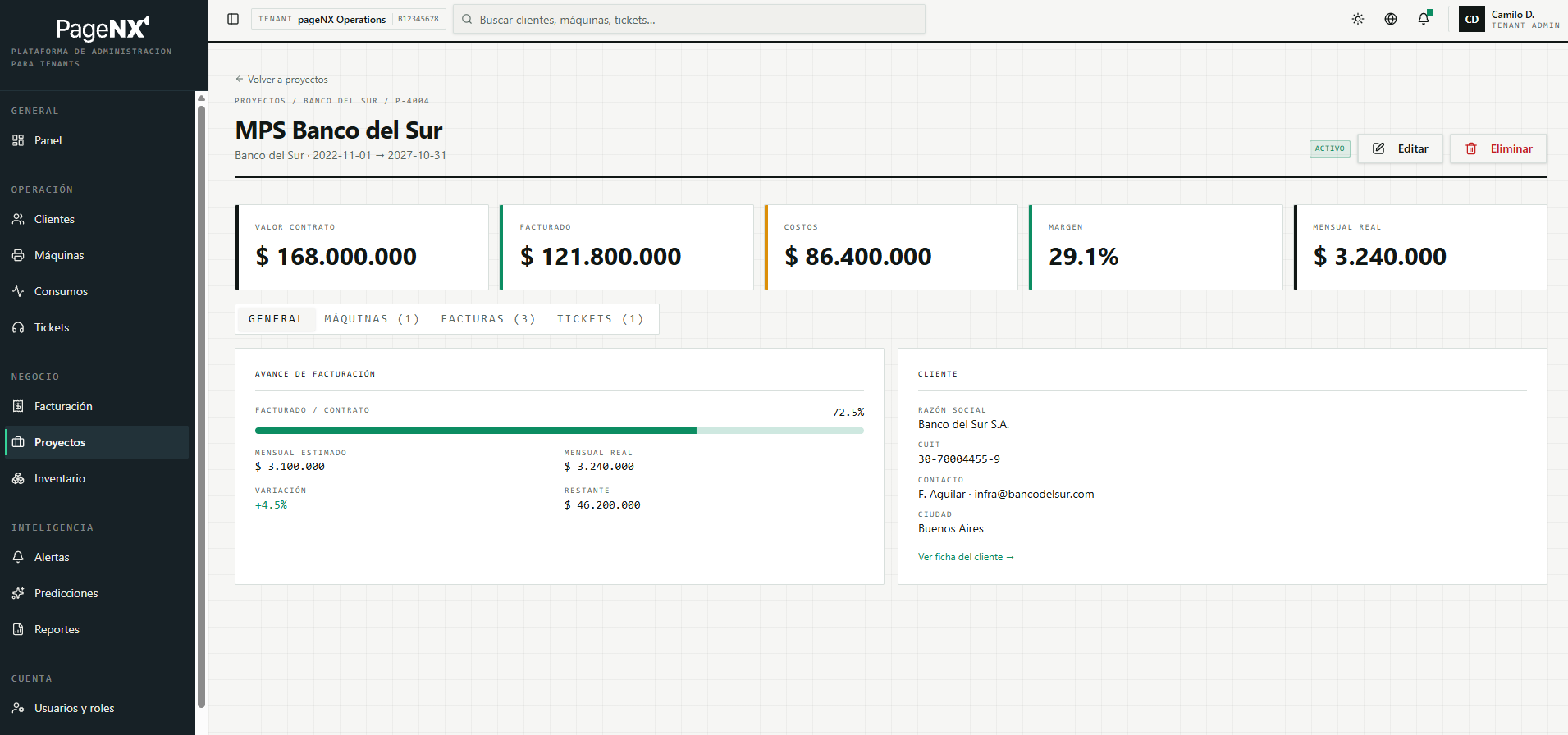
Task: Focus the Buscar clientes search field
Action: [x=689, y=20]
